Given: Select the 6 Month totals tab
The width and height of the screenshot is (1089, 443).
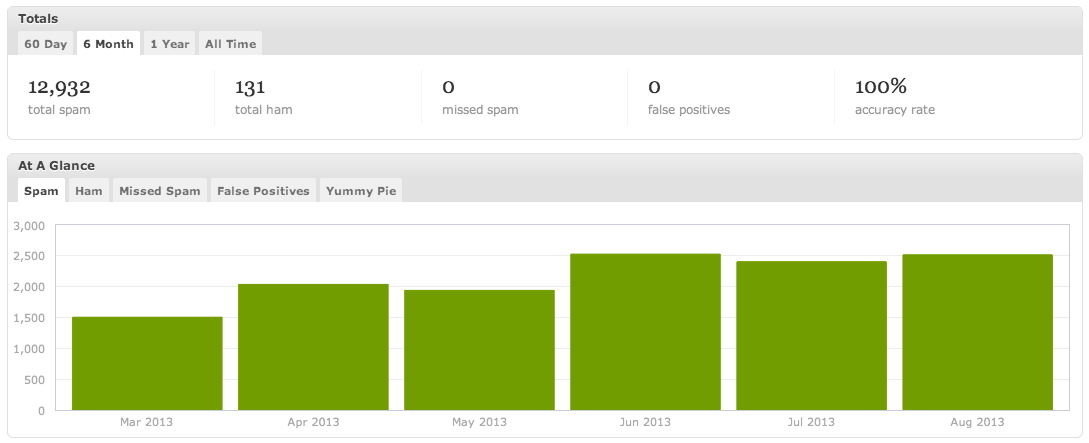Looking at the screenshot, I should (x=109, y=44).
